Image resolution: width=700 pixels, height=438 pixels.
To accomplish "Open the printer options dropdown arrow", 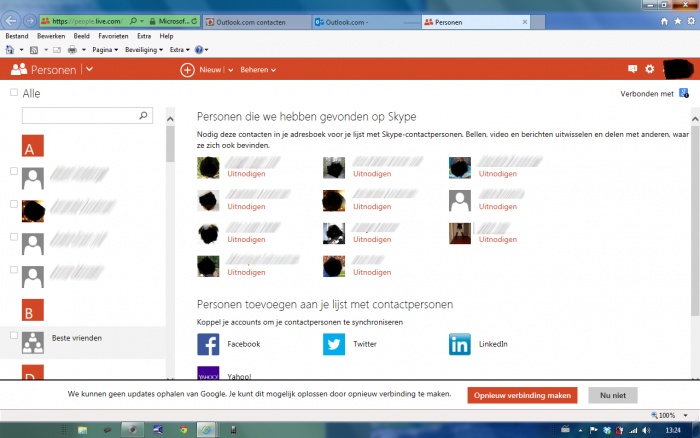I will (83, 50).
